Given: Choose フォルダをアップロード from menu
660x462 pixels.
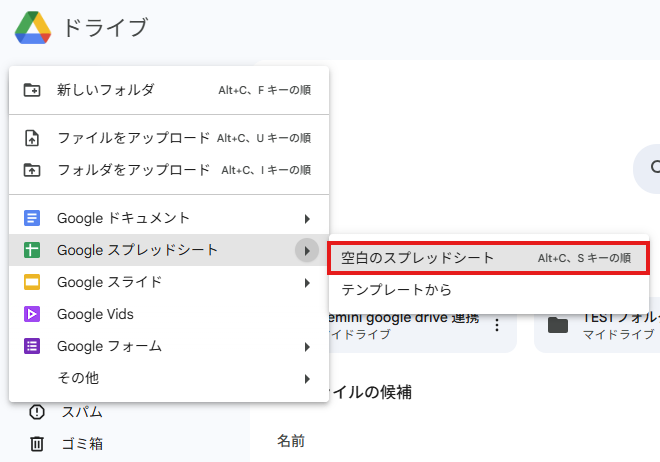Looking at the screenshot, I should [169, 170].
